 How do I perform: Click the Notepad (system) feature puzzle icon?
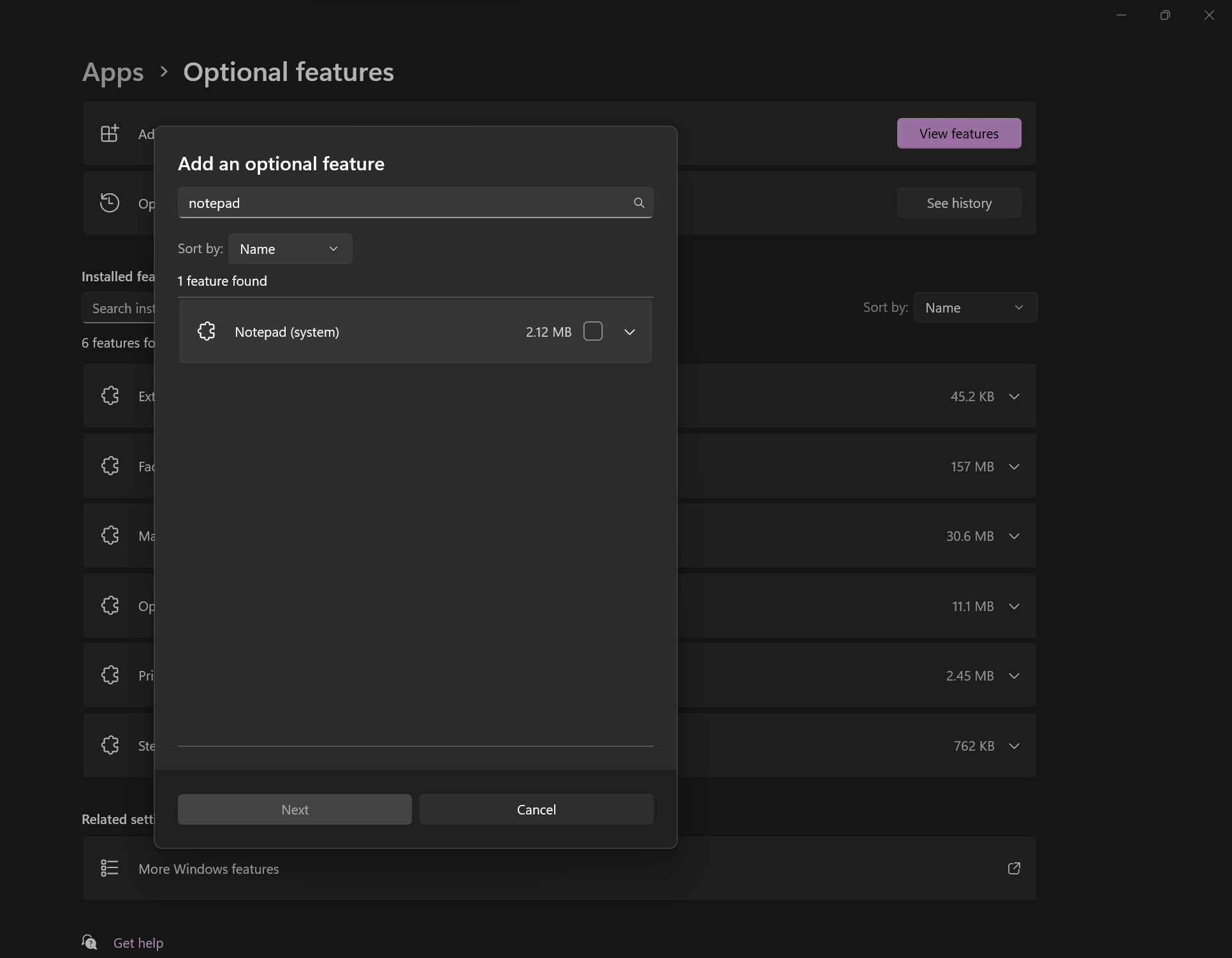point(207,332)
